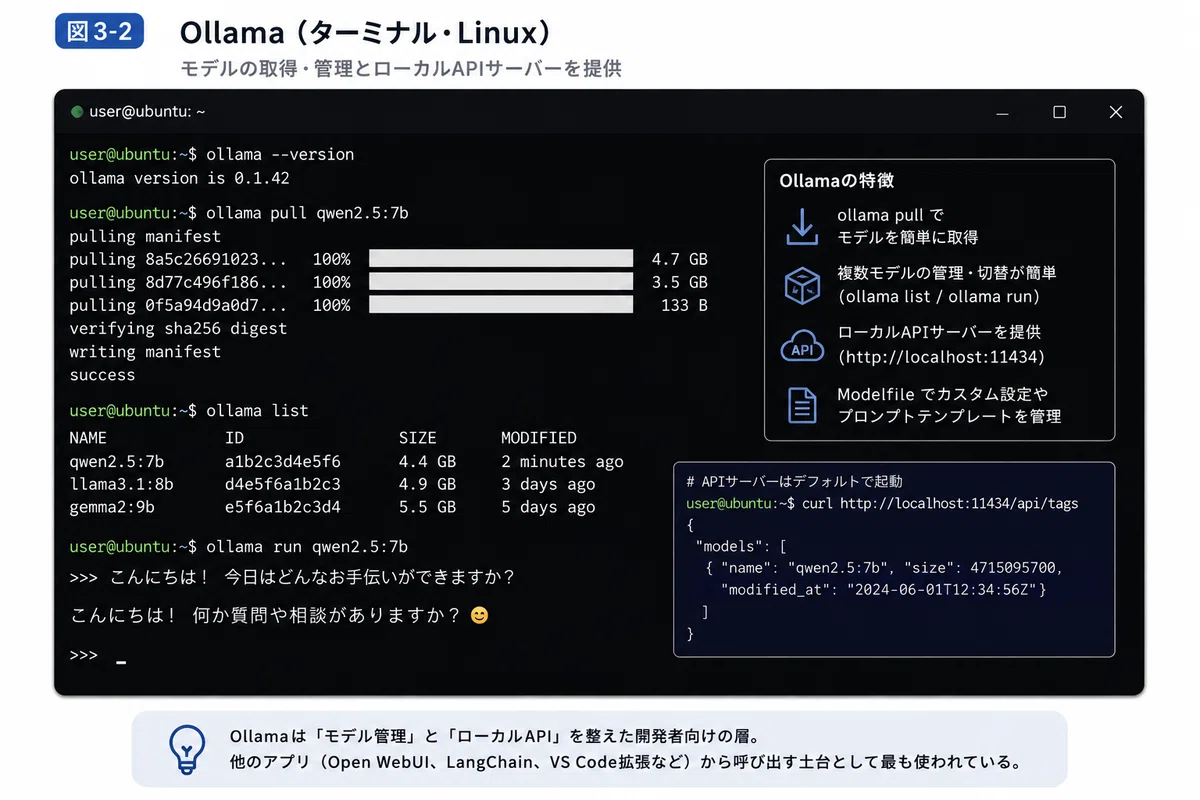Image resolution: width=1200 pixels, height=800 pixels.
Task: Click the NAME column header
Action: coord(88,438)
